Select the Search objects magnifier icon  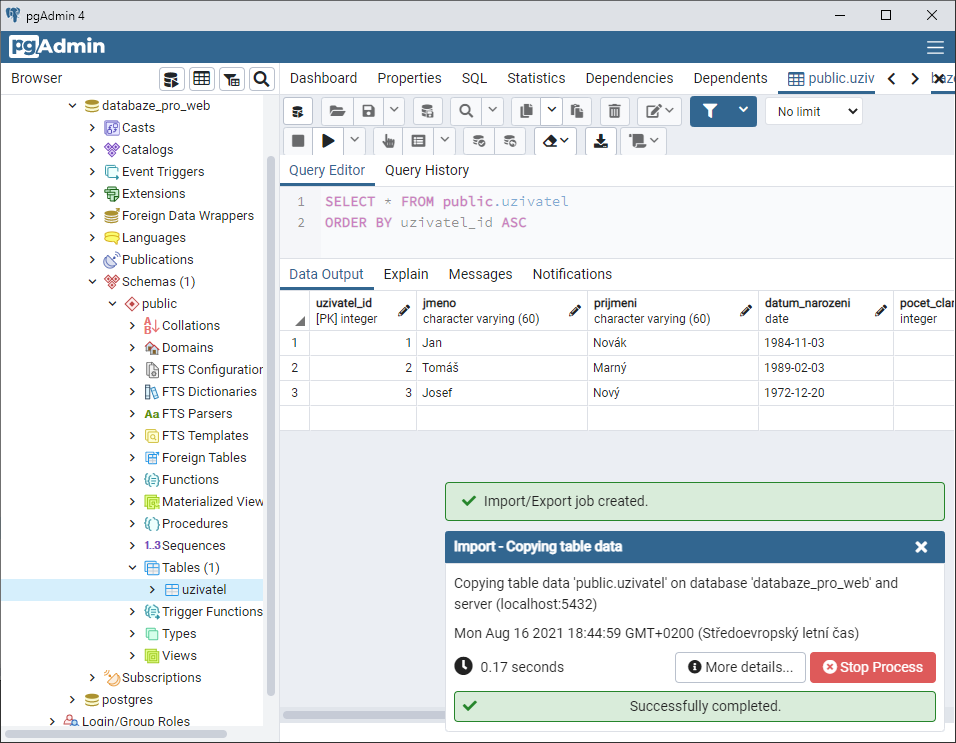[x=259, y=78]
